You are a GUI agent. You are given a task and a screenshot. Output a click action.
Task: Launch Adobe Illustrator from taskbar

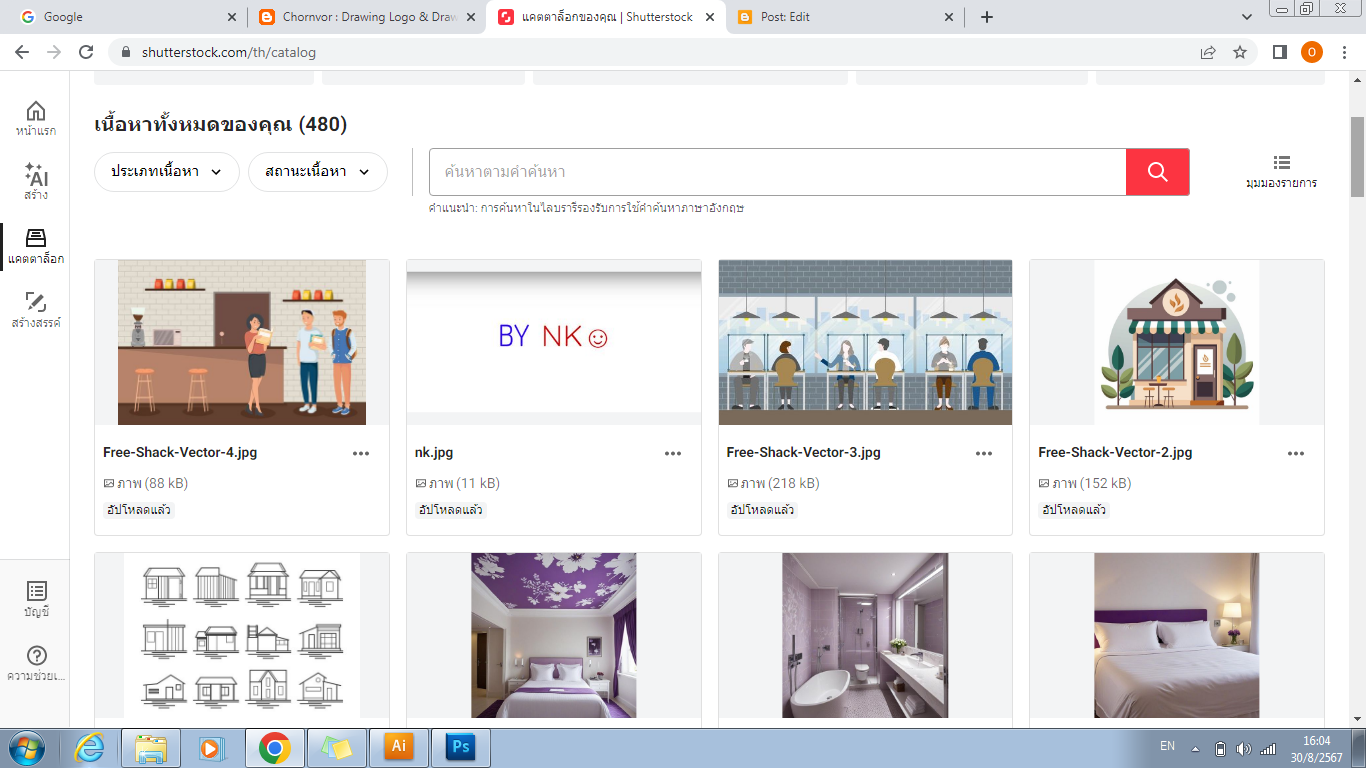pyautogui.click(x=398, y=747)
